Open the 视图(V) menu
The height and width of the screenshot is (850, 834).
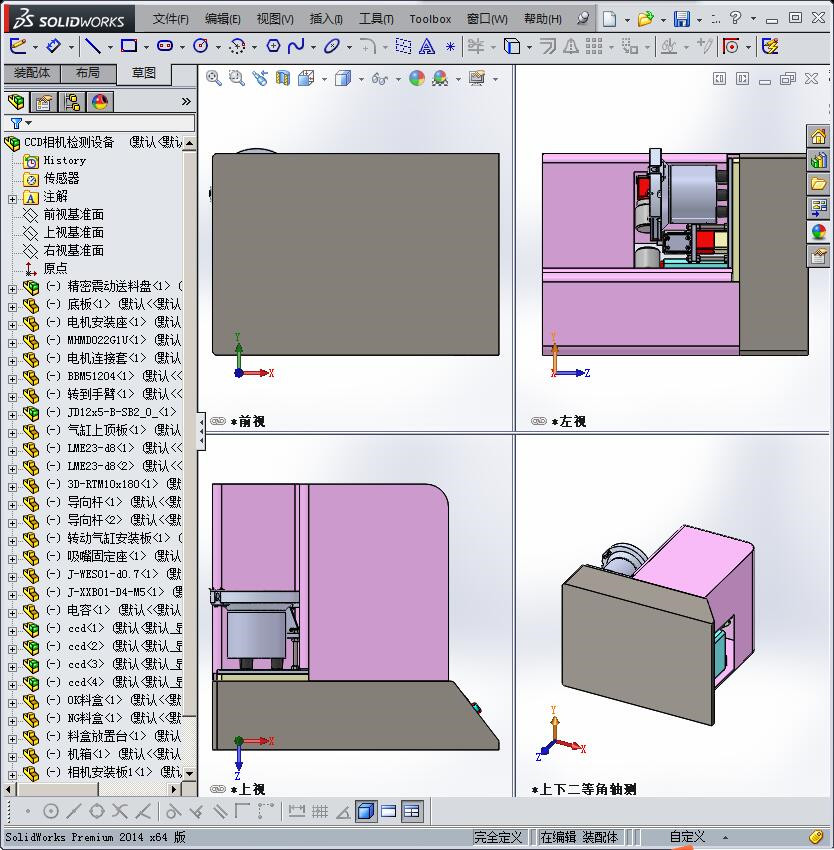[x=275, y=19]
